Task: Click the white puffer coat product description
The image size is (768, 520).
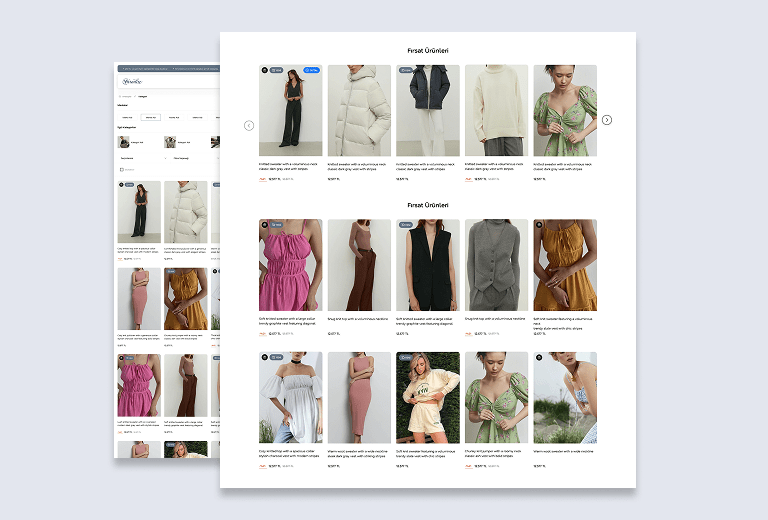Action: [359, 166]
